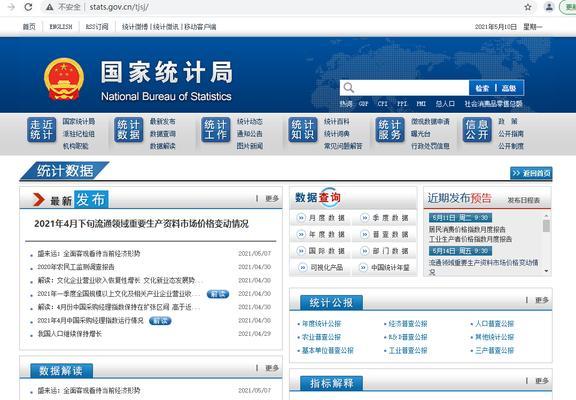Screen dimensions: 576x400
Task: Click the arrow icon beside 季度数据
Action: point(364,218)
